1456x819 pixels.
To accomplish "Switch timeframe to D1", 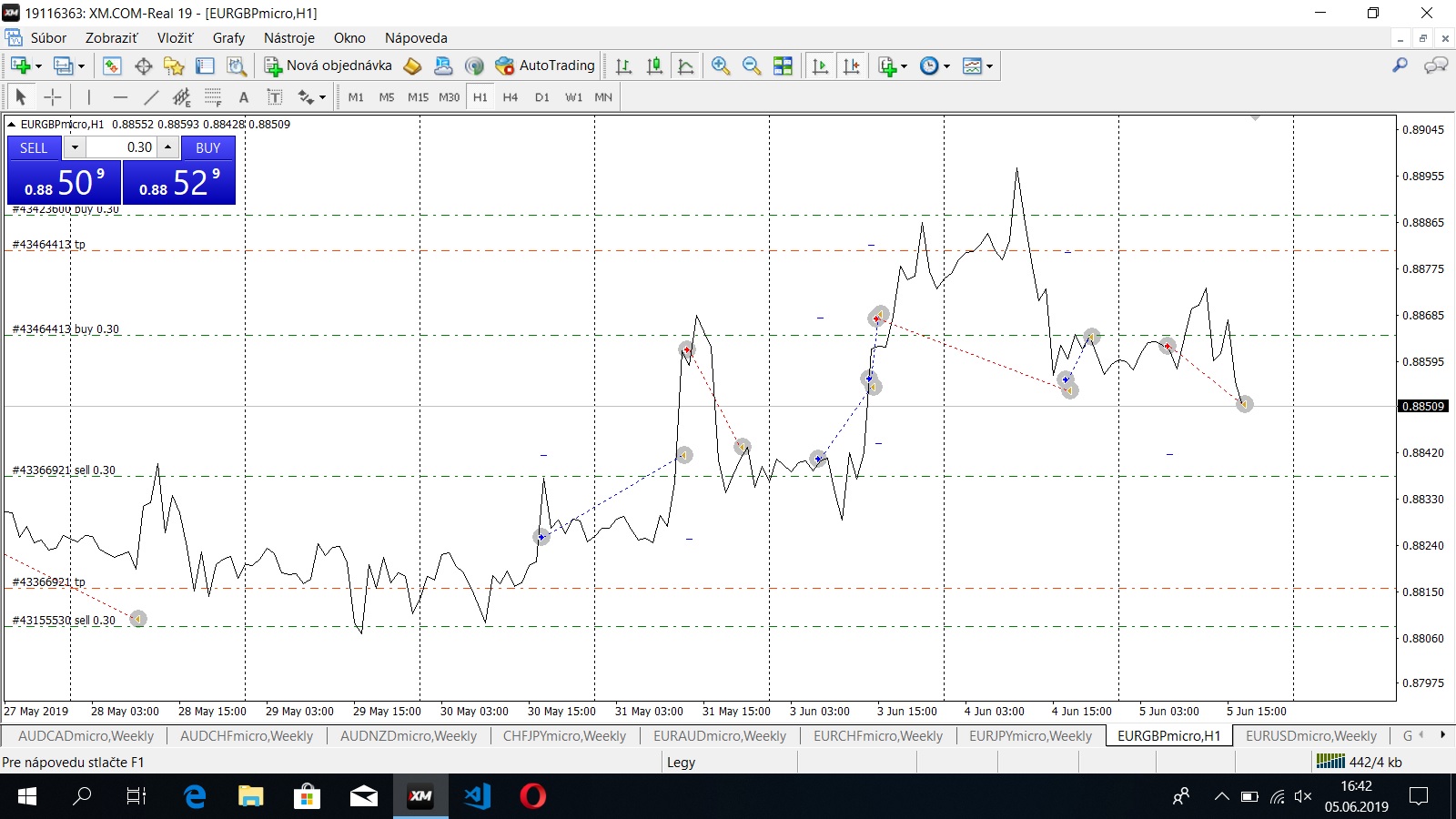I will click(542, 96).
